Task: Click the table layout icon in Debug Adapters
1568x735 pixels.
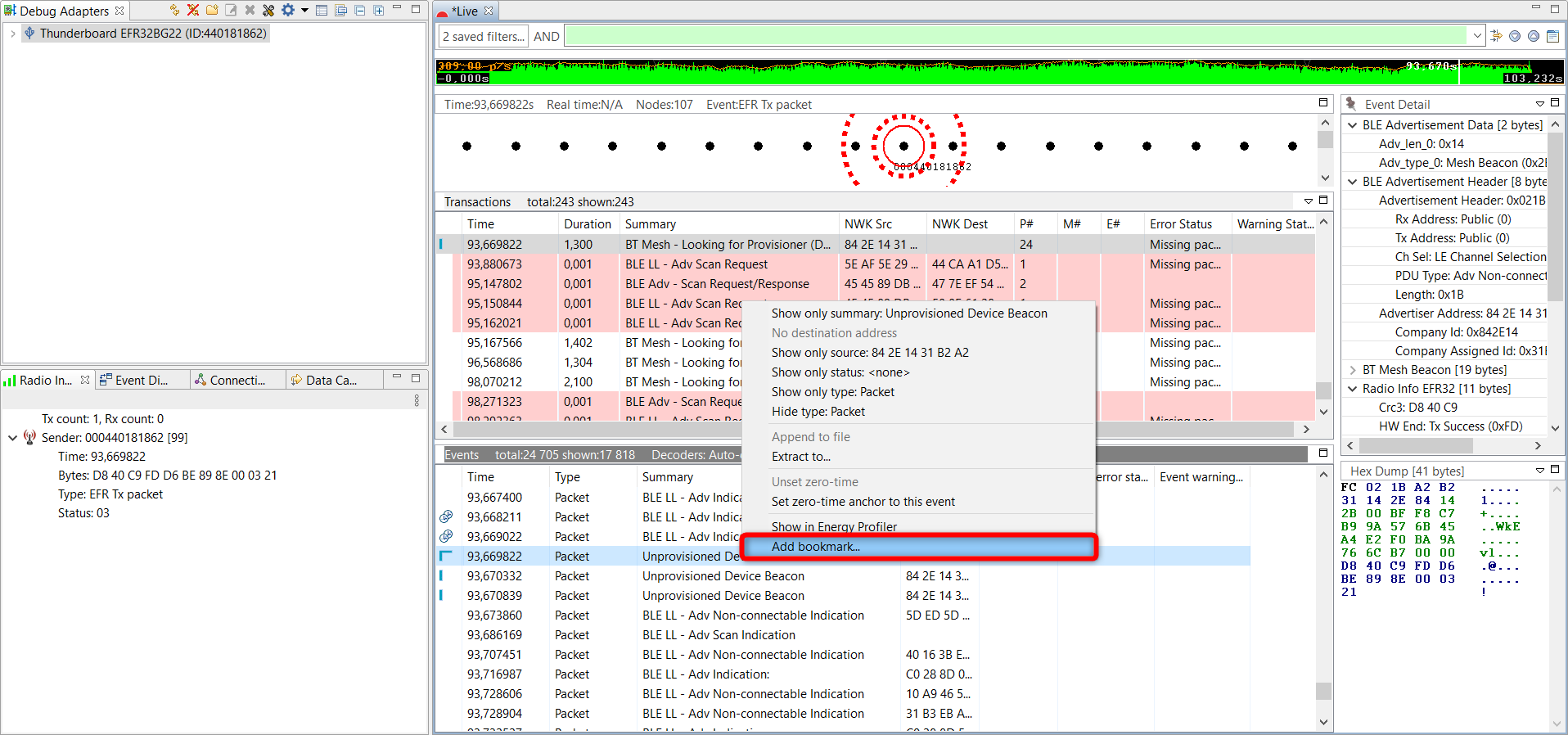Action: click(322, 11)
